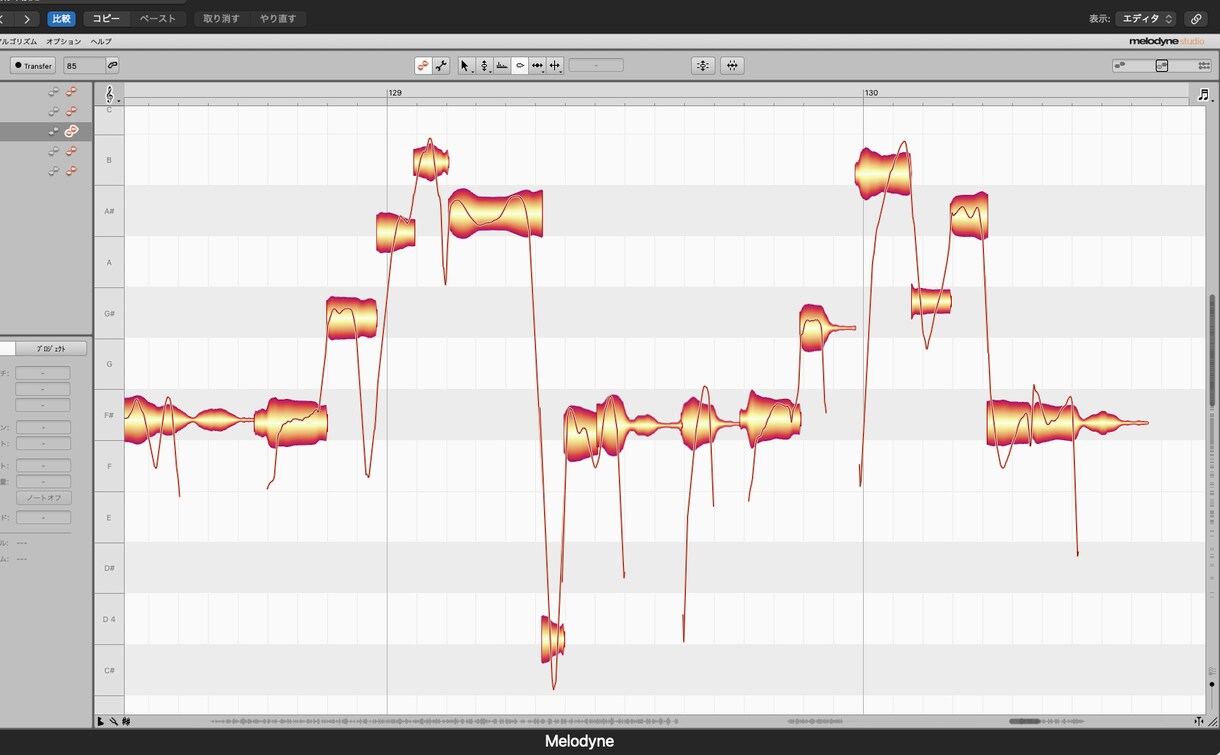Open the treble clef pitch grid options

pos(110,93)
